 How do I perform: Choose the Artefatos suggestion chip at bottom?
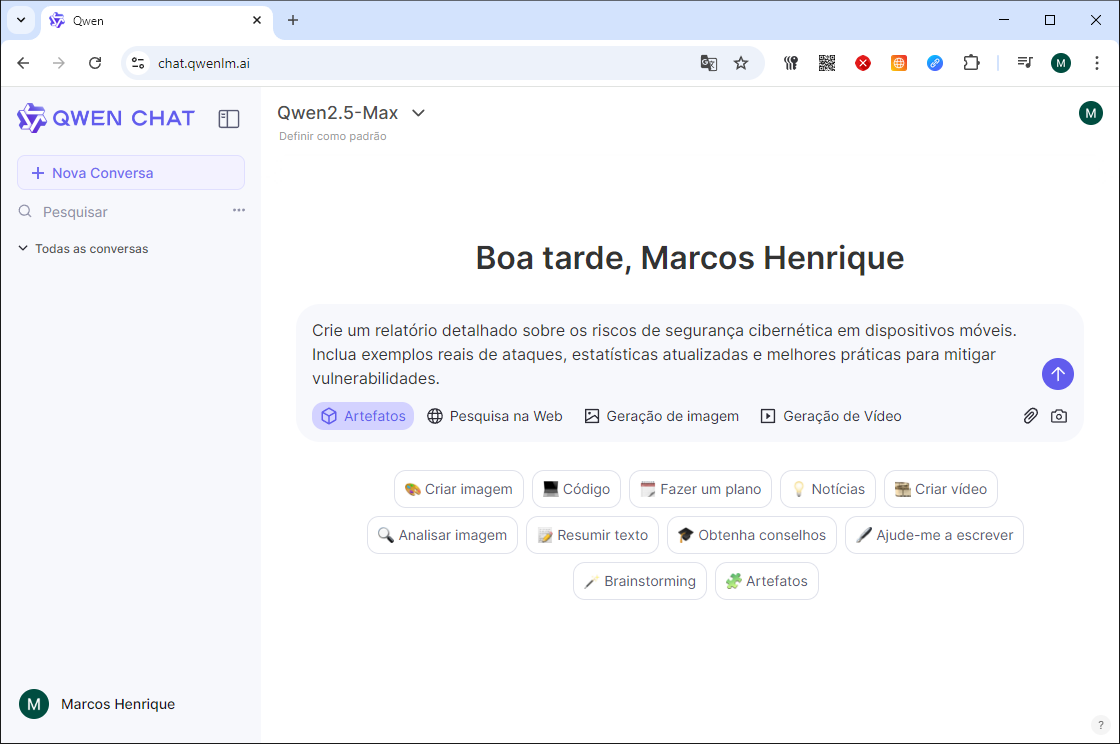click(766, 581)
